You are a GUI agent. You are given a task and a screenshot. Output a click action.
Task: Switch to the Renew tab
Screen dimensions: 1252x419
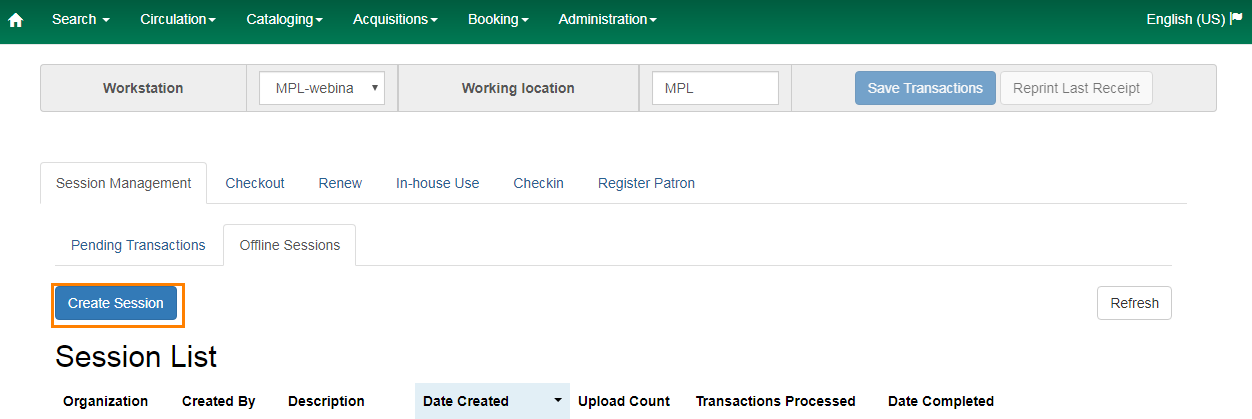pyautogui.click(x=340, y=183)
